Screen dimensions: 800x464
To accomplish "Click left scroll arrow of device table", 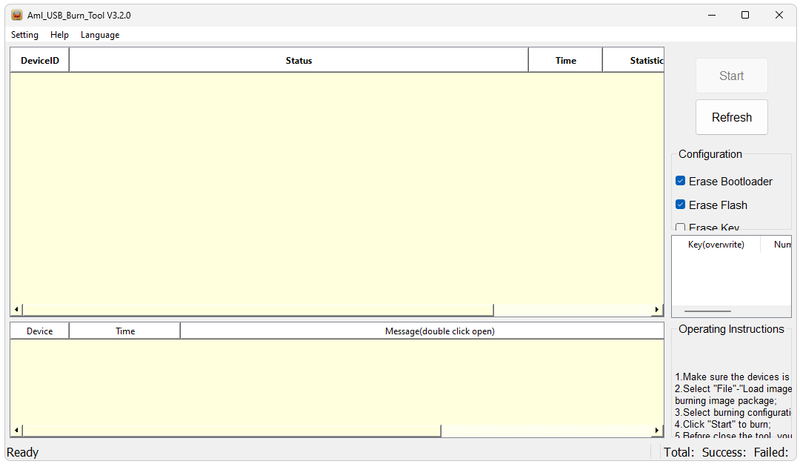I will 16,309.
